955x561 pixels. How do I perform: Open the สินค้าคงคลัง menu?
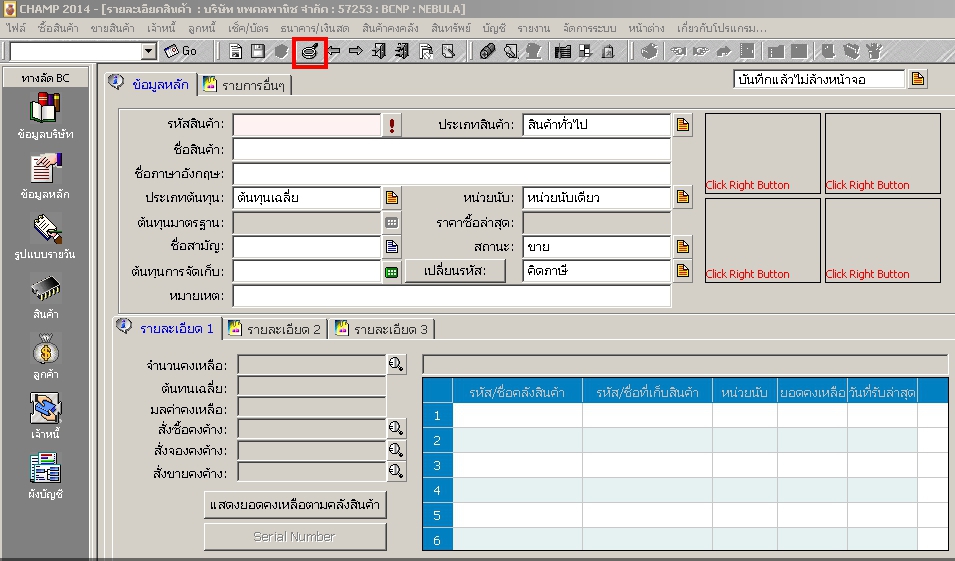coord(390,28)
